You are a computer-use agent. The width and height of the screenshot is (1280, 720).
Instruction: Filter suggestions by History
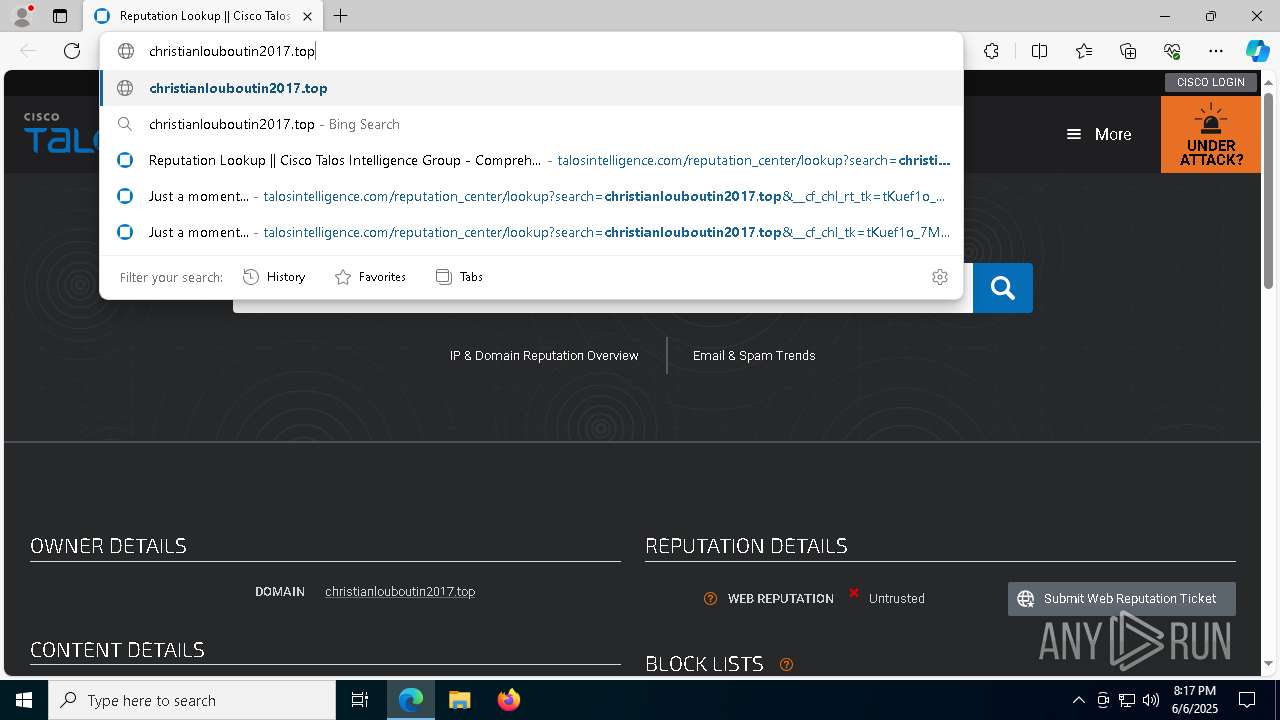[x=275, y=277]
